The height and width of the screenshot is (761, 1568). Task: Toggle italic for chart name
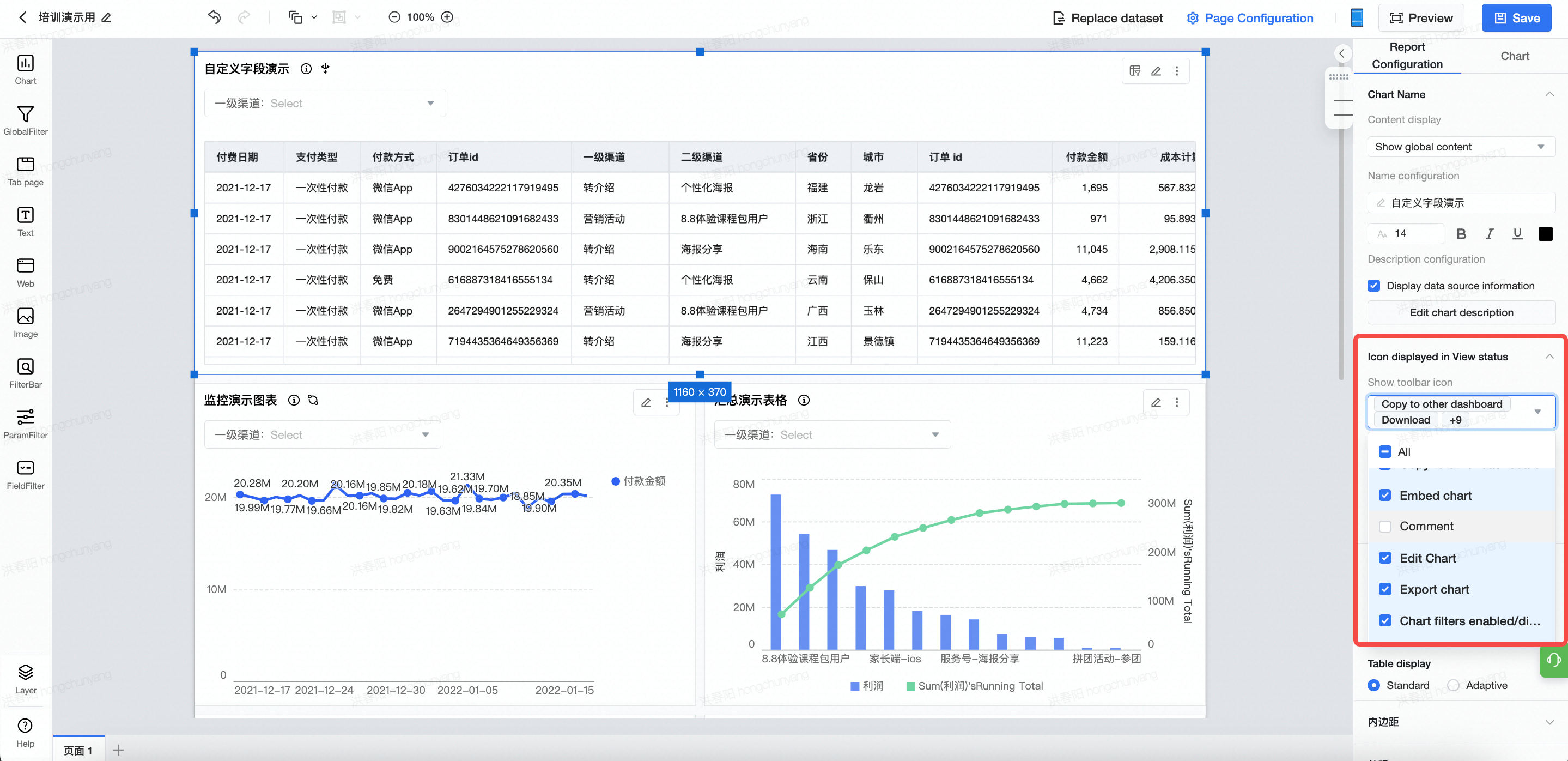click(x=1489, y=234)
